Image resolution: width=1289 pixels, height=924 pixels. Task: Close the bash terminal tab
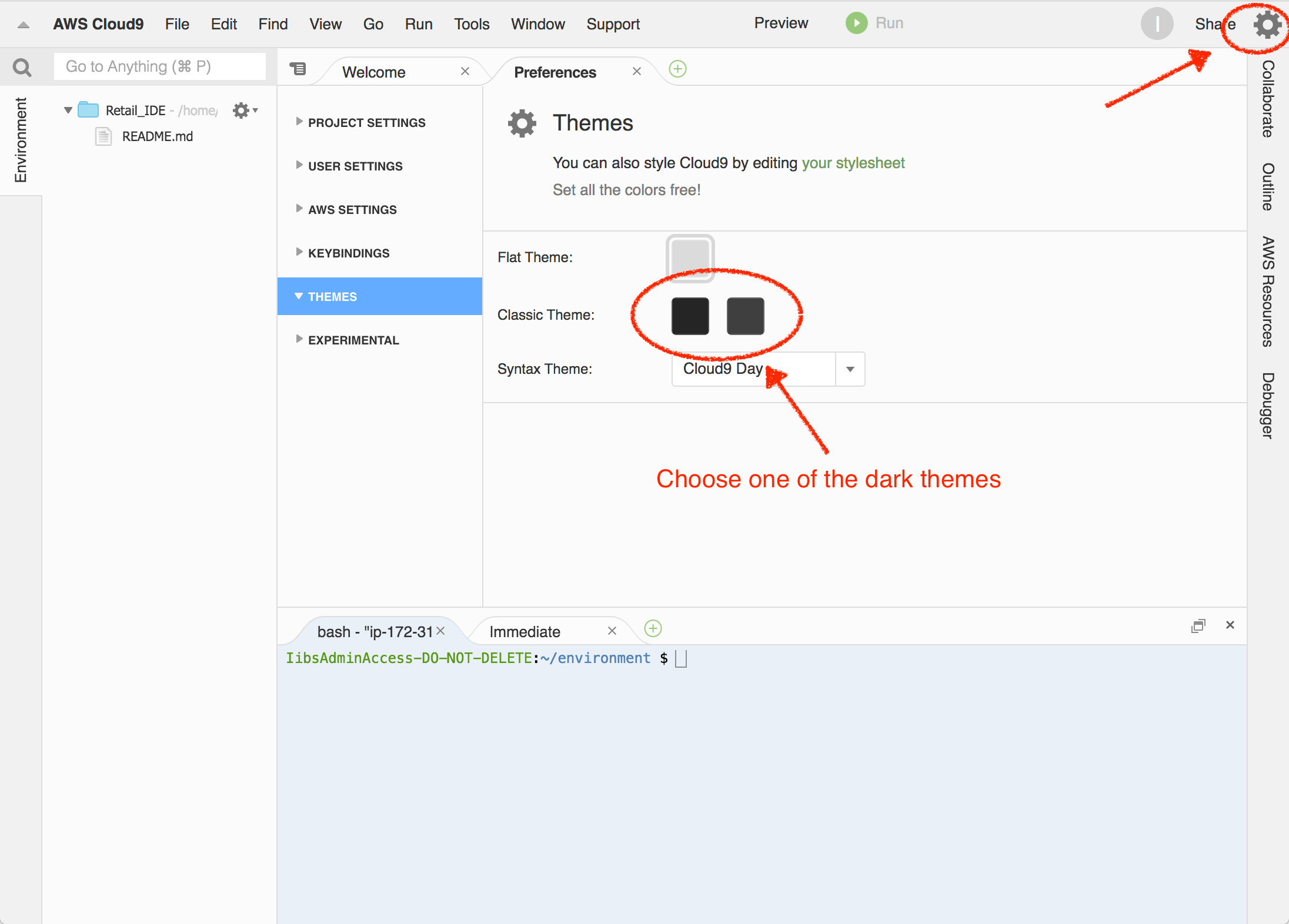(440, 631)
